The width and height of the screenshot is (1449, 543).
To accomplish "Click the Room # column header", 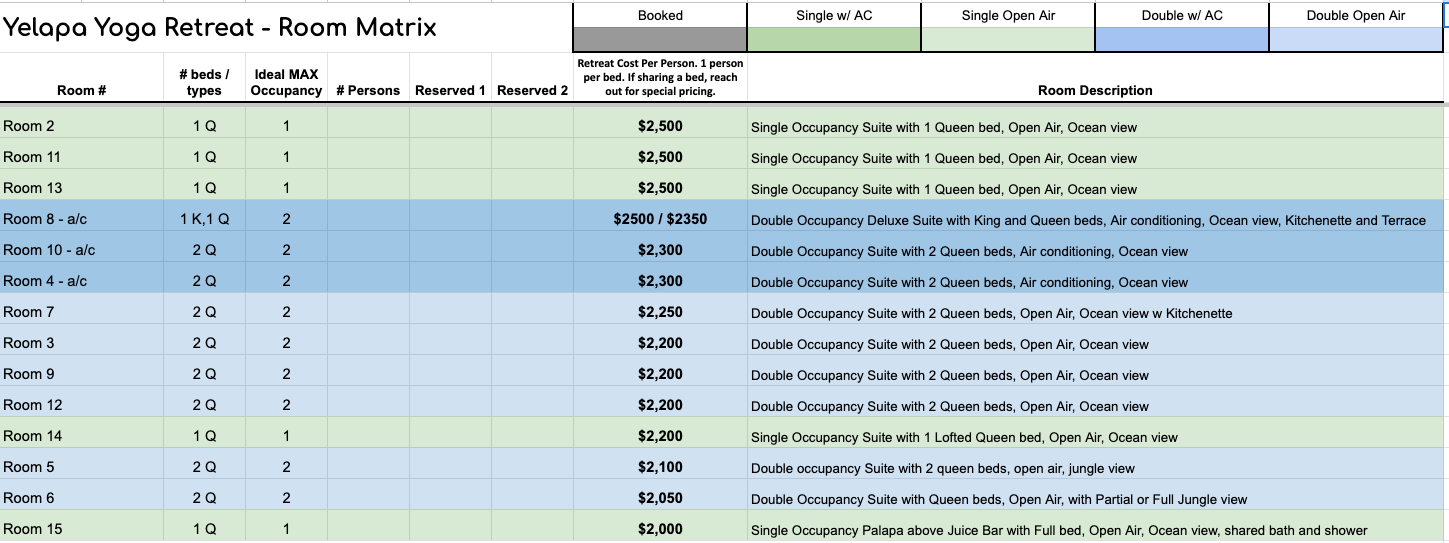I will tap(82, 90).
